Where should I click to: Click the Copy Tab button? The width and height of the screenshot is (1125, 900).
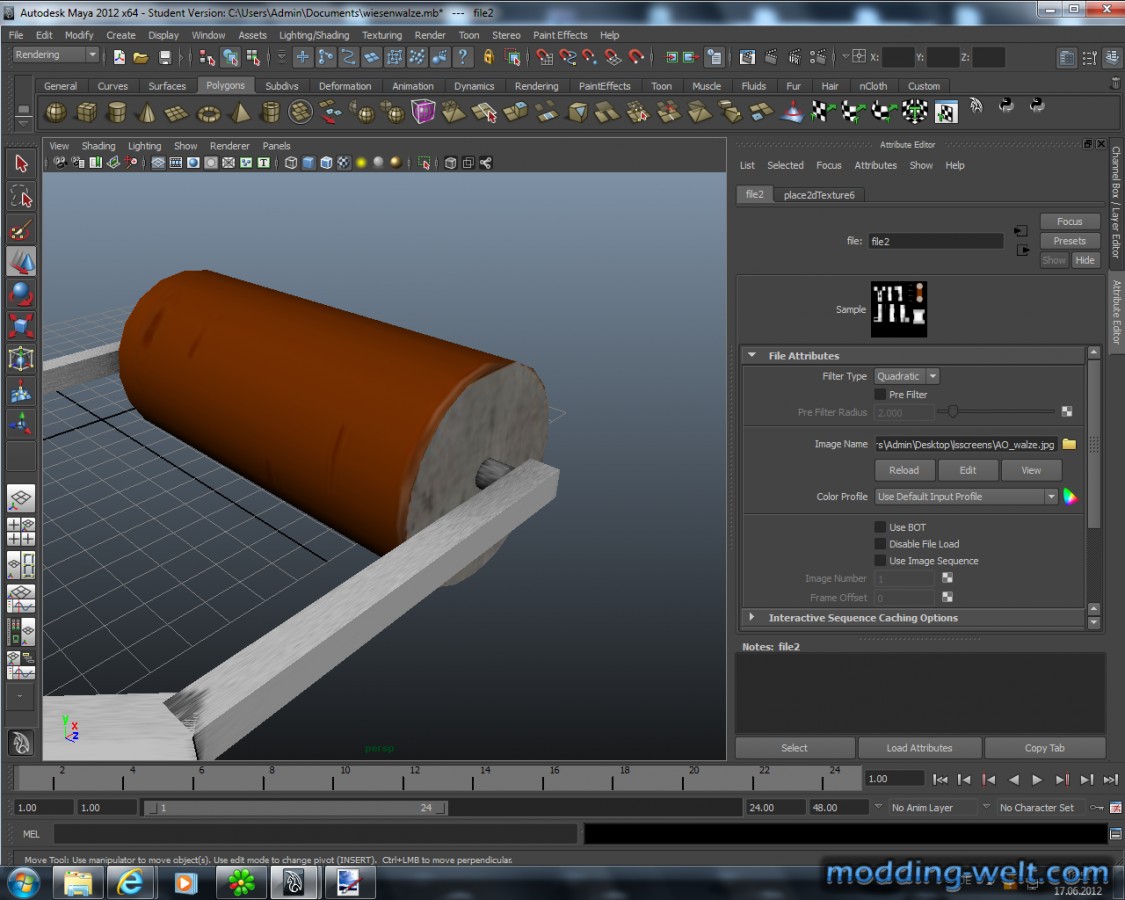click(1045, 748)
